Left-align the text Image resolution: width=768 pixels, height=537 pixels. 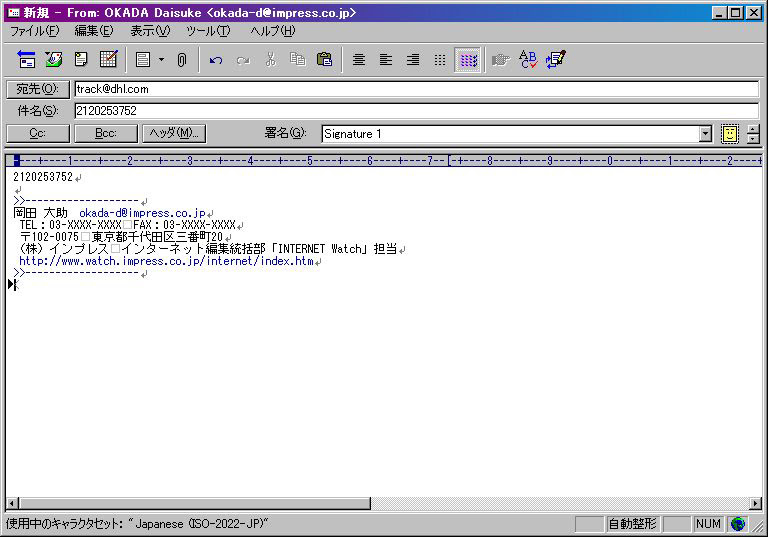[x=386, y=60]
